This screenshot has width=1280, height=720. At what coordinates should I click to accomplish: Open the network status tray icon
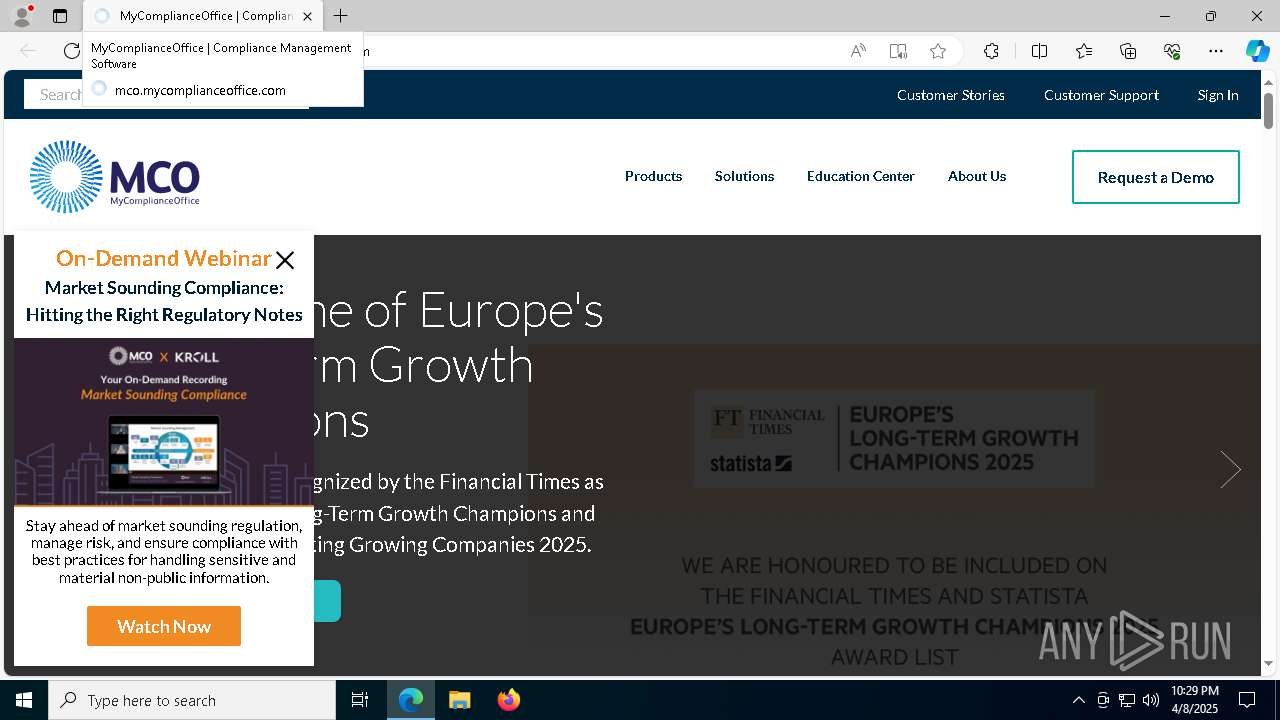(1127, 700)
